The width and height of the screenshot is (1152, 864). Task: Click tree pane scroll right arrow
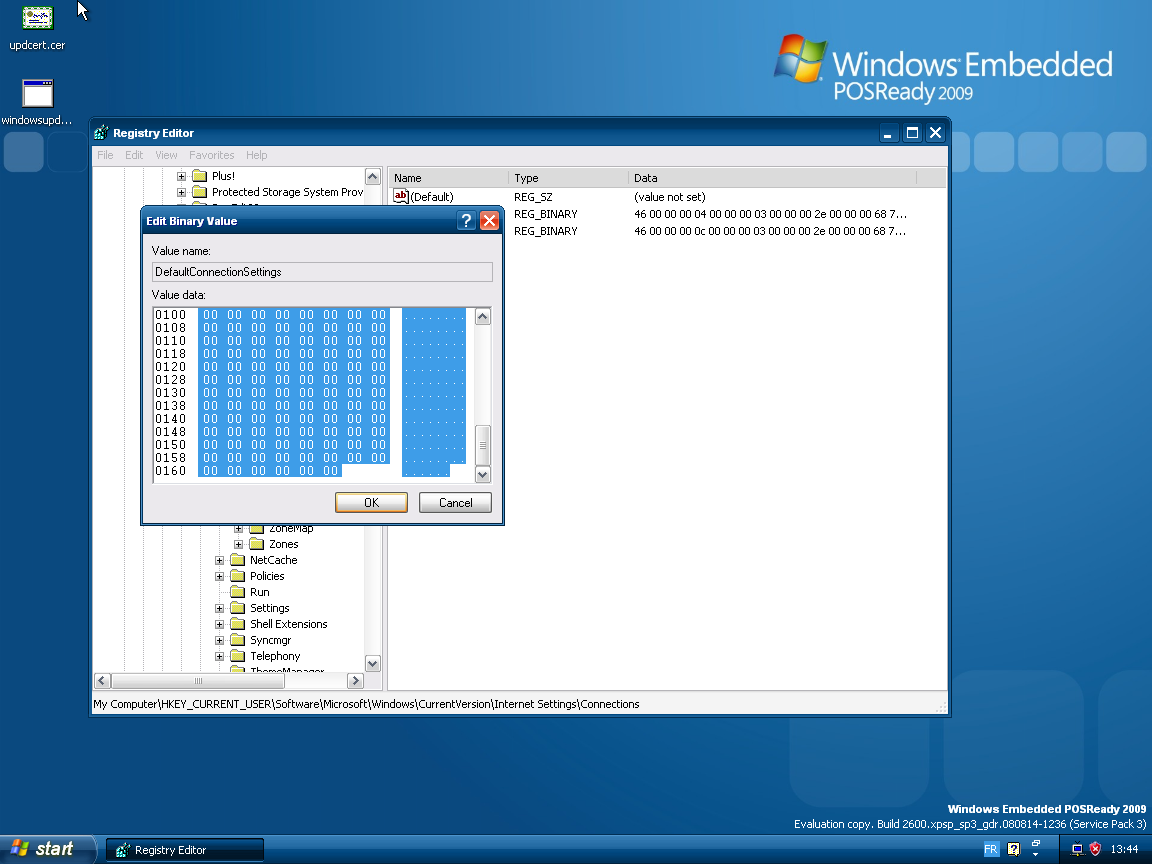pyautogui.click(x=356, y=681)
